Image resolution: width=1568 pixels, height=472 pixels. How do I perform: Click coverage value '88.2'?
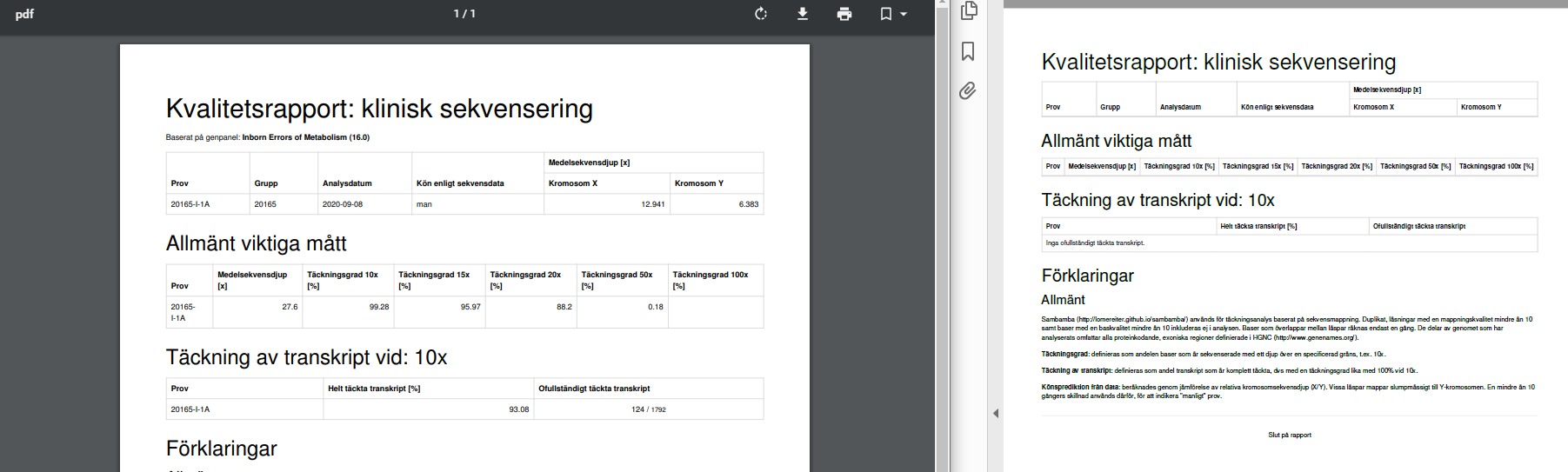point(564,307)
